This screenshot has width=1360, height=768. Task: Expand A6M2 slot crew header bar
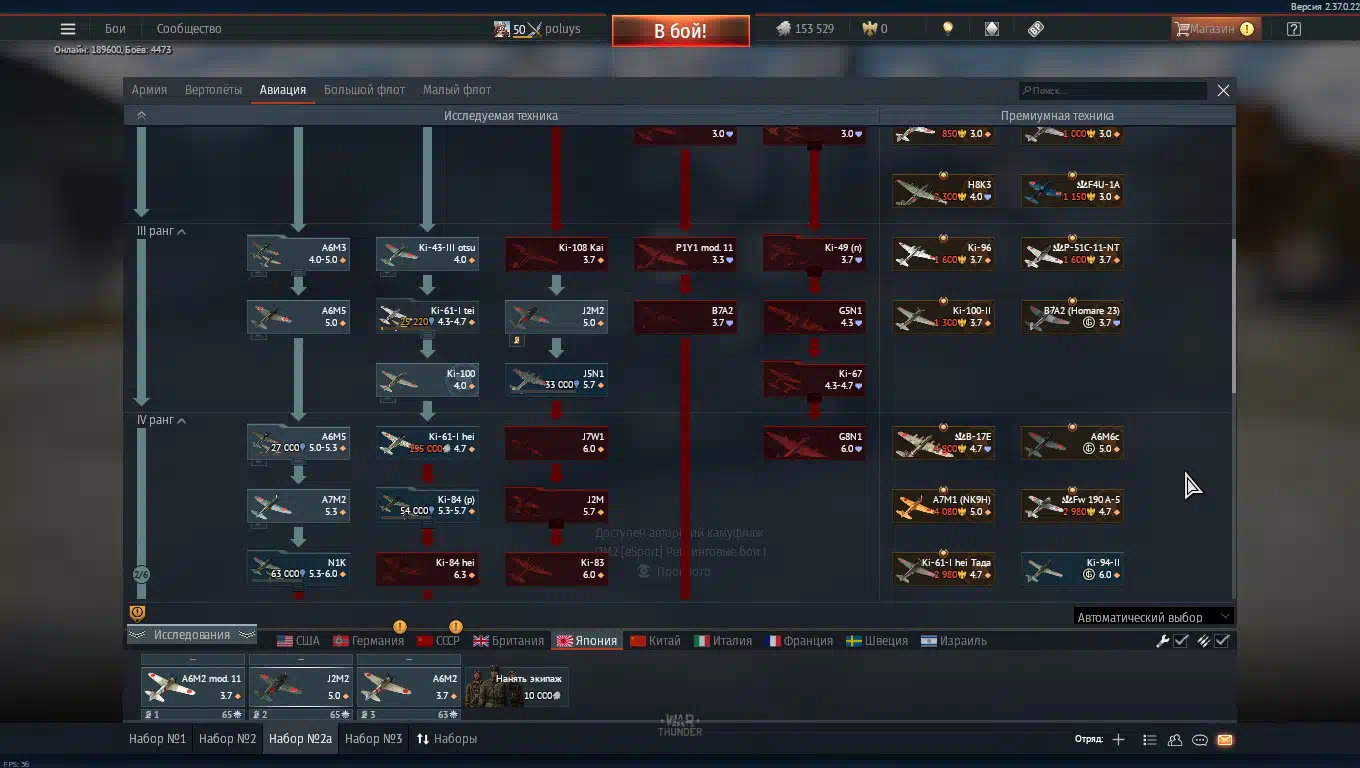(x=408, y=660)
